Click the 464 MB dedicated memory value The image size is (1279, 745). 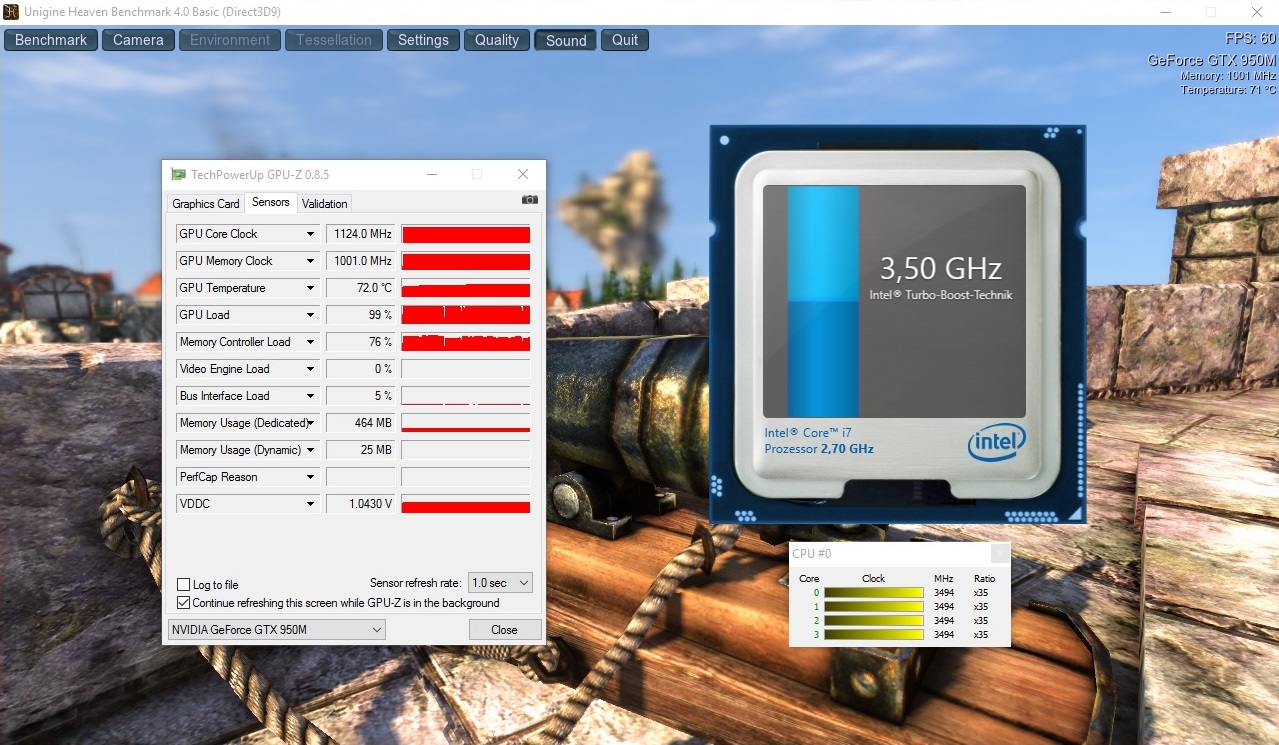[361, 423]
